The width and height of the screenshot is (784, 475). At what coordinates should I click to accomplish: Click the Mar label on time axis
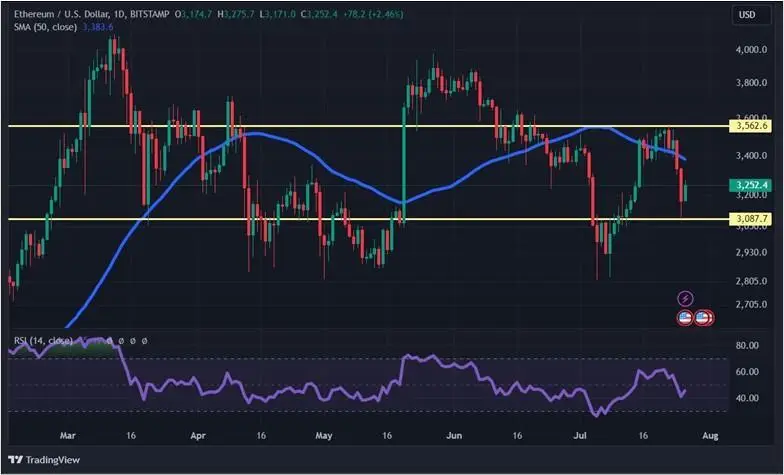(67, 436)
